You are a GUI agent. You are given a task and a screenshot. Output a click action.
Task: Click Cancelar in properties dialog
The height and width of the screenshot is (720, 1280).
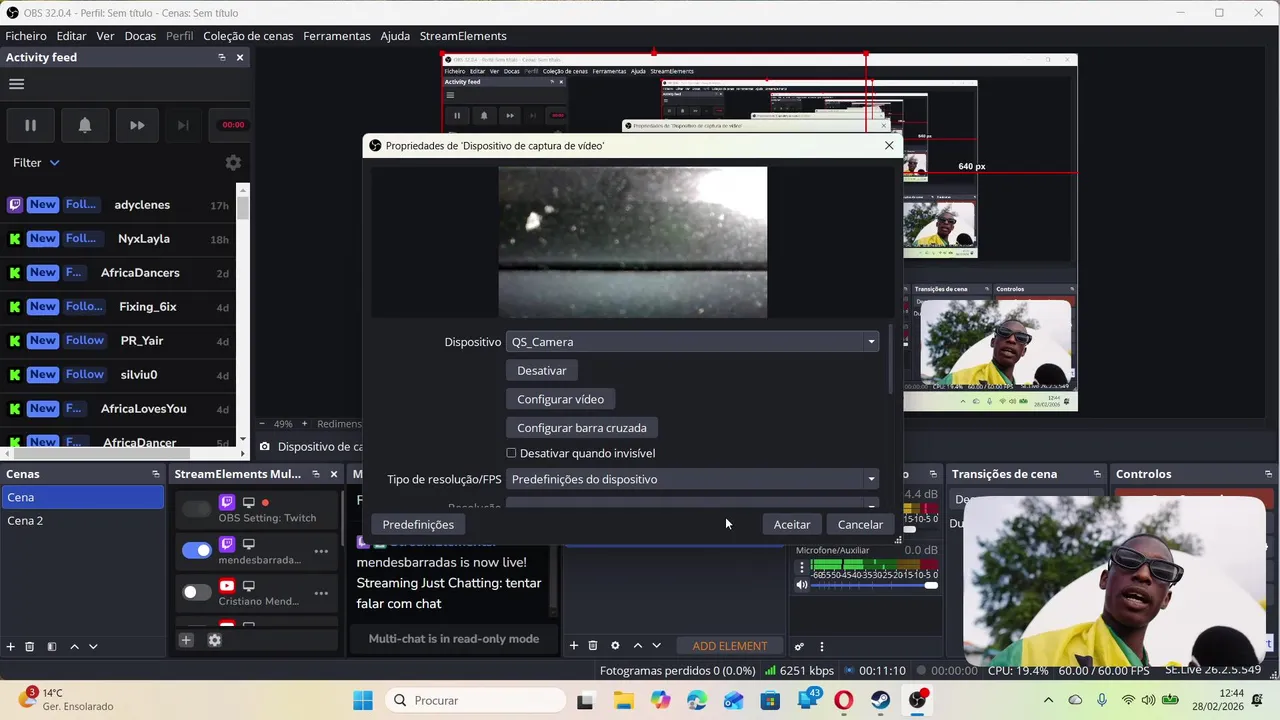click(860, 525)
